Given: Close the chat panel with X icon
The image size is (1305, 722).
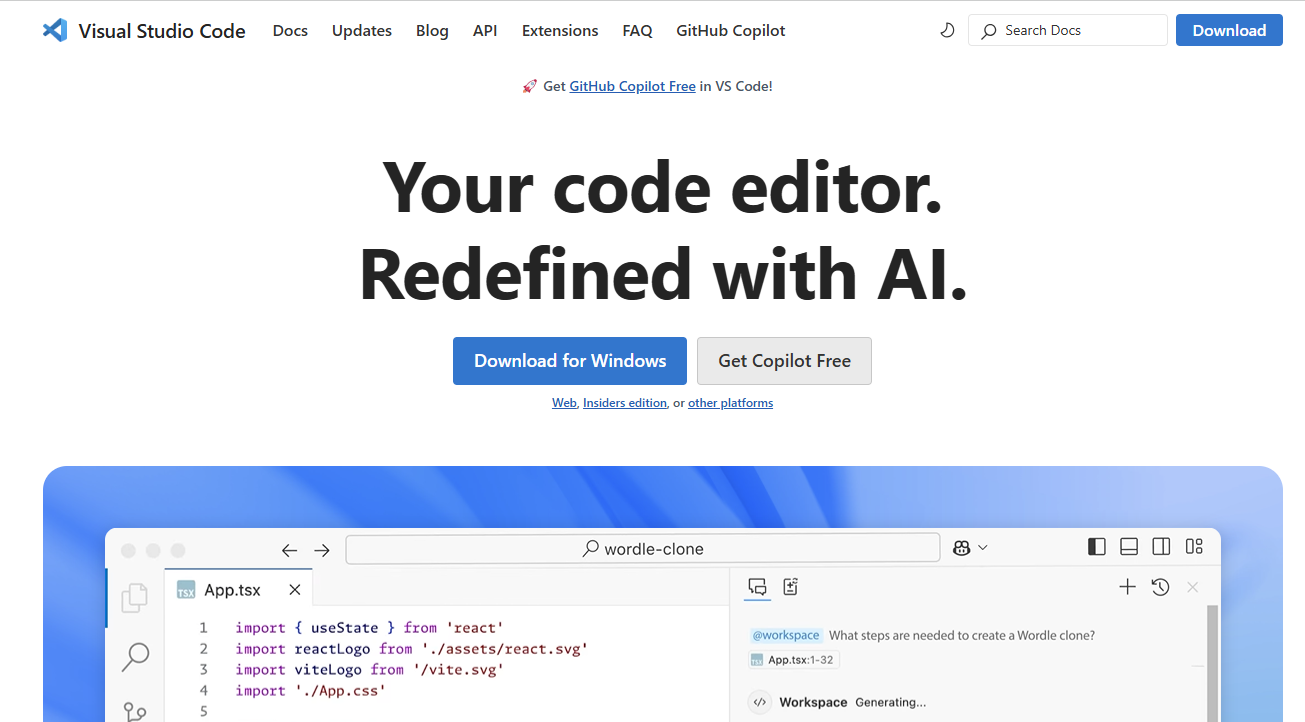Looking at the screenshot, I should pos(1192,587).
